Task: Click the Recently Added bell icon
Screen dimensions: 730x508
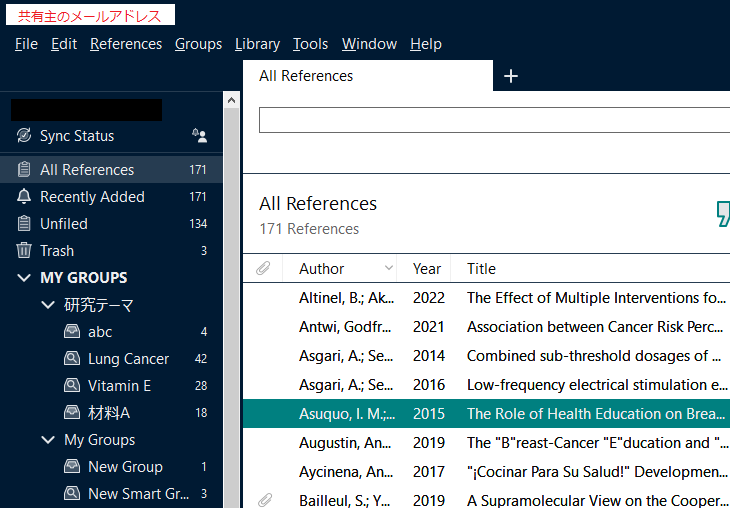Action: click(24, 197)
